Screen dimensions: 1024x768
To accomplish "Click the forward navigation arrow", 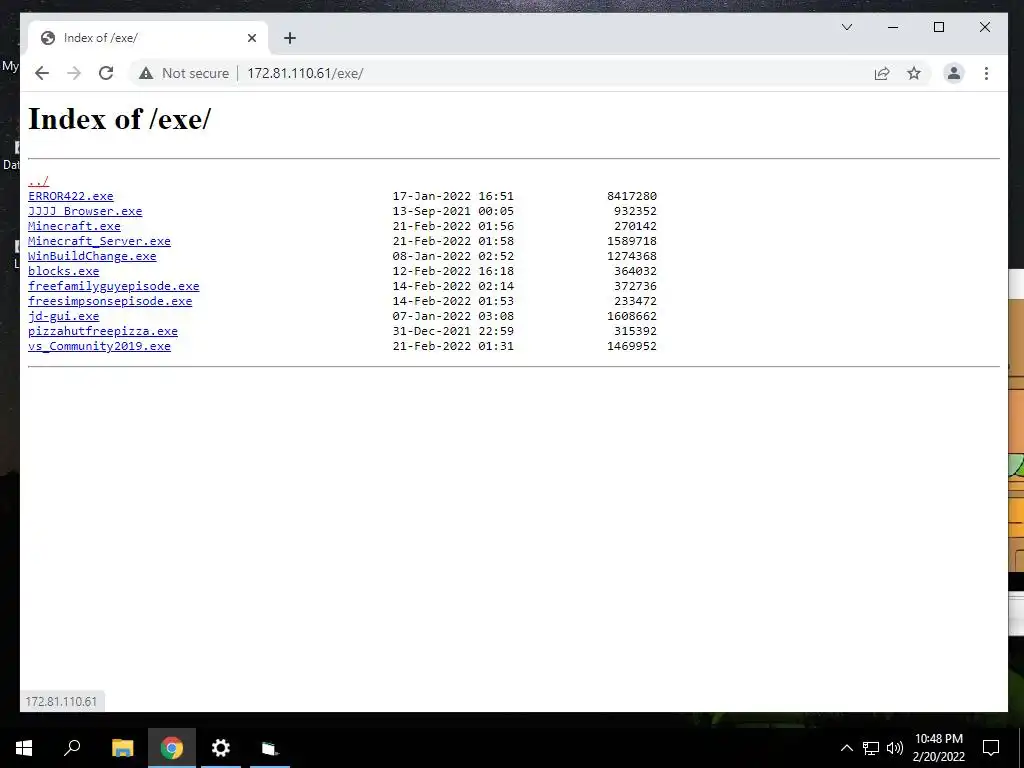I will (x=74, y=73).
